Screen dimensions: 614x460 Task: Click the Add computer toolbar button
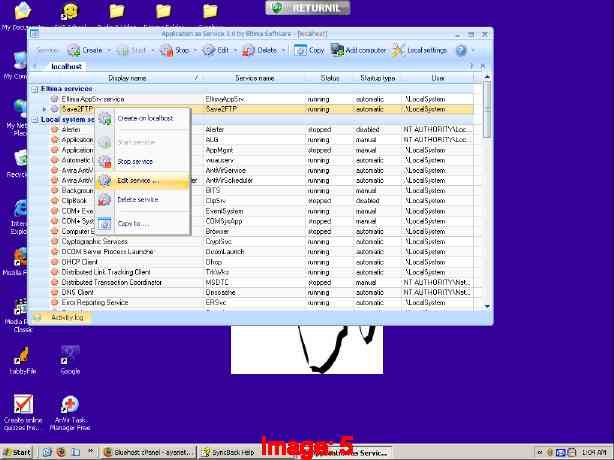point(358,50)
